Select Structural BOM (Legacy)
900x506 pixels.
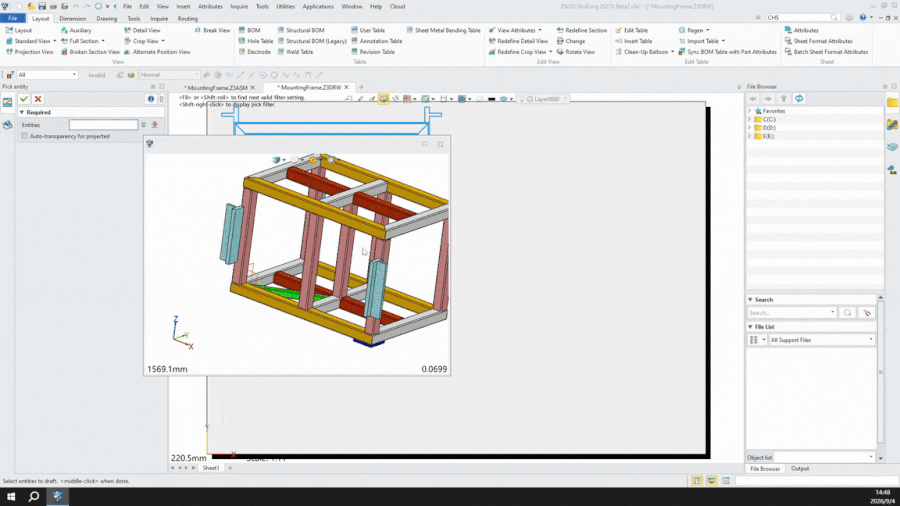(312, 41)
